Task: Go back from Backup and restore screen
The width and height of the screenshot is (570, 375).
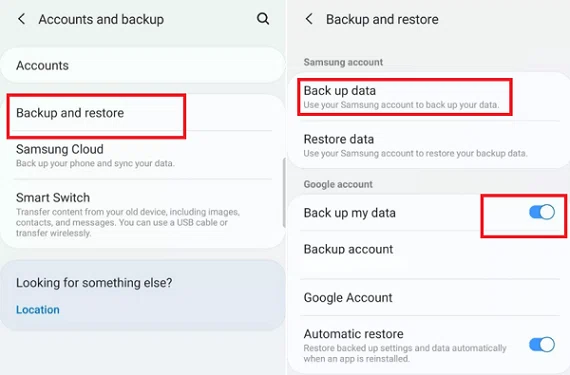Action: pos(309,19)
